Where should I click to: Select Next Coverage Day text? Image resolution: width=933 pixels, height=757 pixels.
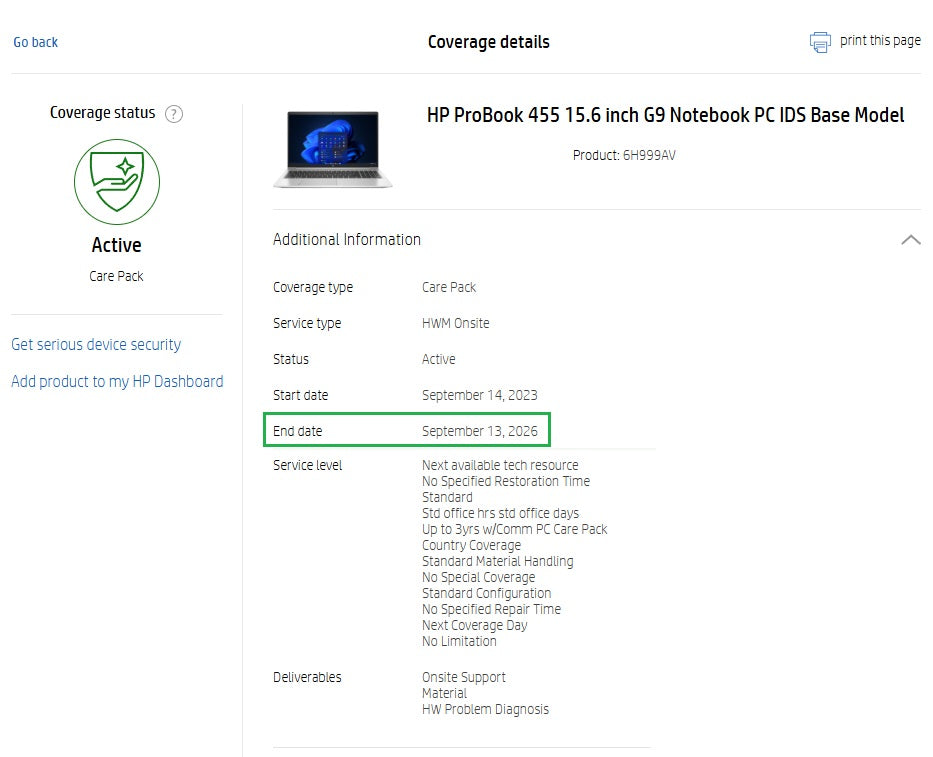pos(475,625)
